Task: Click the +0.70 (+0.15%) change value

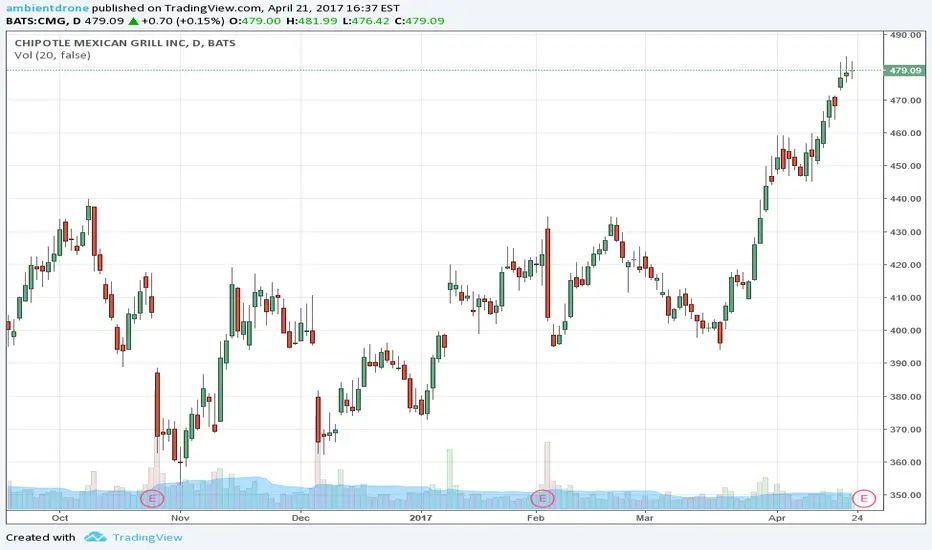Action: coord(183,21)
